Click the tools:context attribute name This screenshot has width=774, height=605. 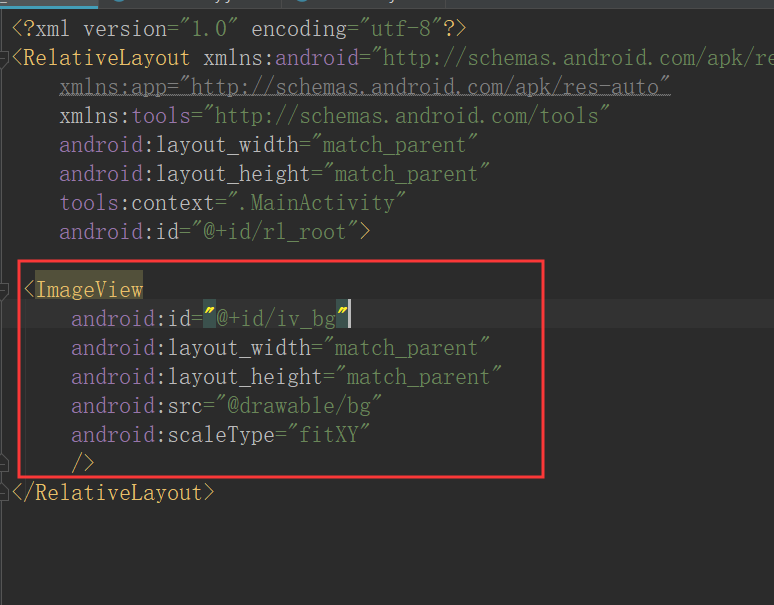point(137,203)
